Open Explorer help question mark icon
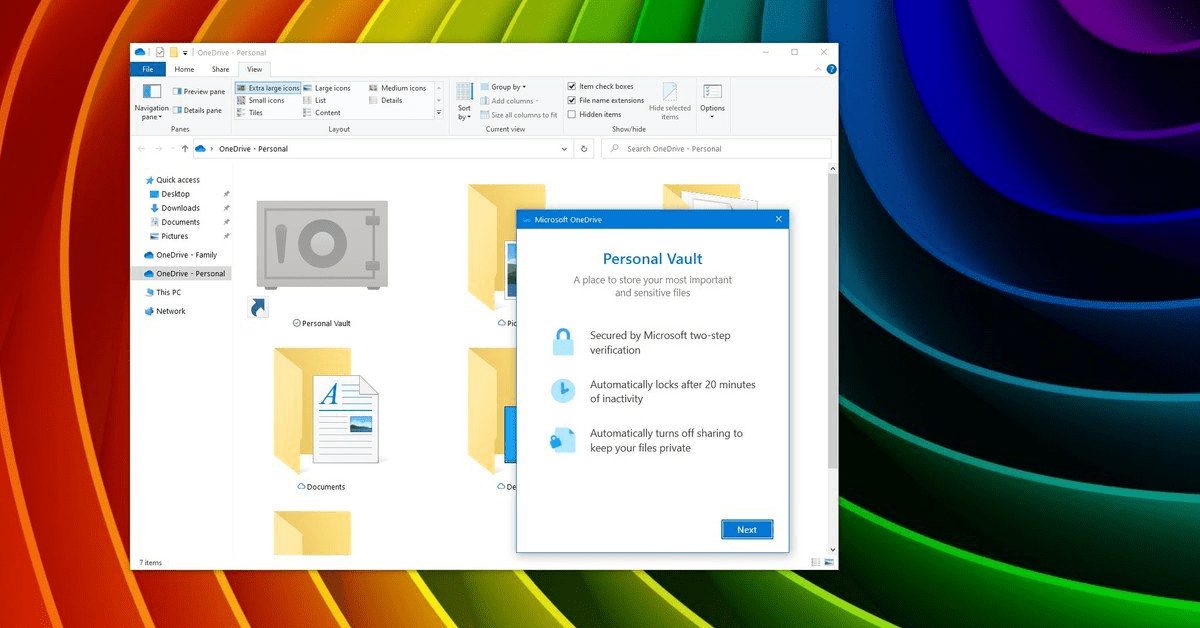 click(831, 69)
